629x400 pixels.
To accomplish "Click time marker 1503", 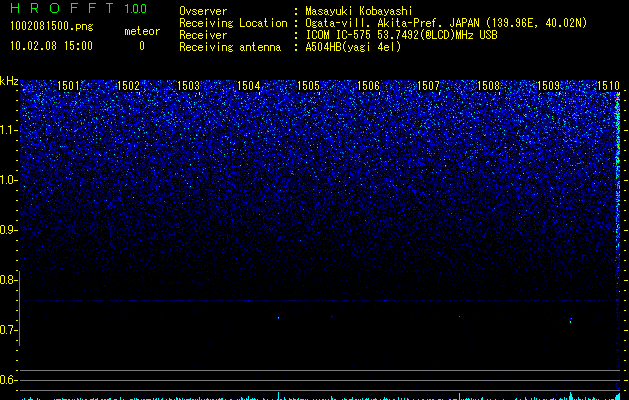I will click(188, 86).
